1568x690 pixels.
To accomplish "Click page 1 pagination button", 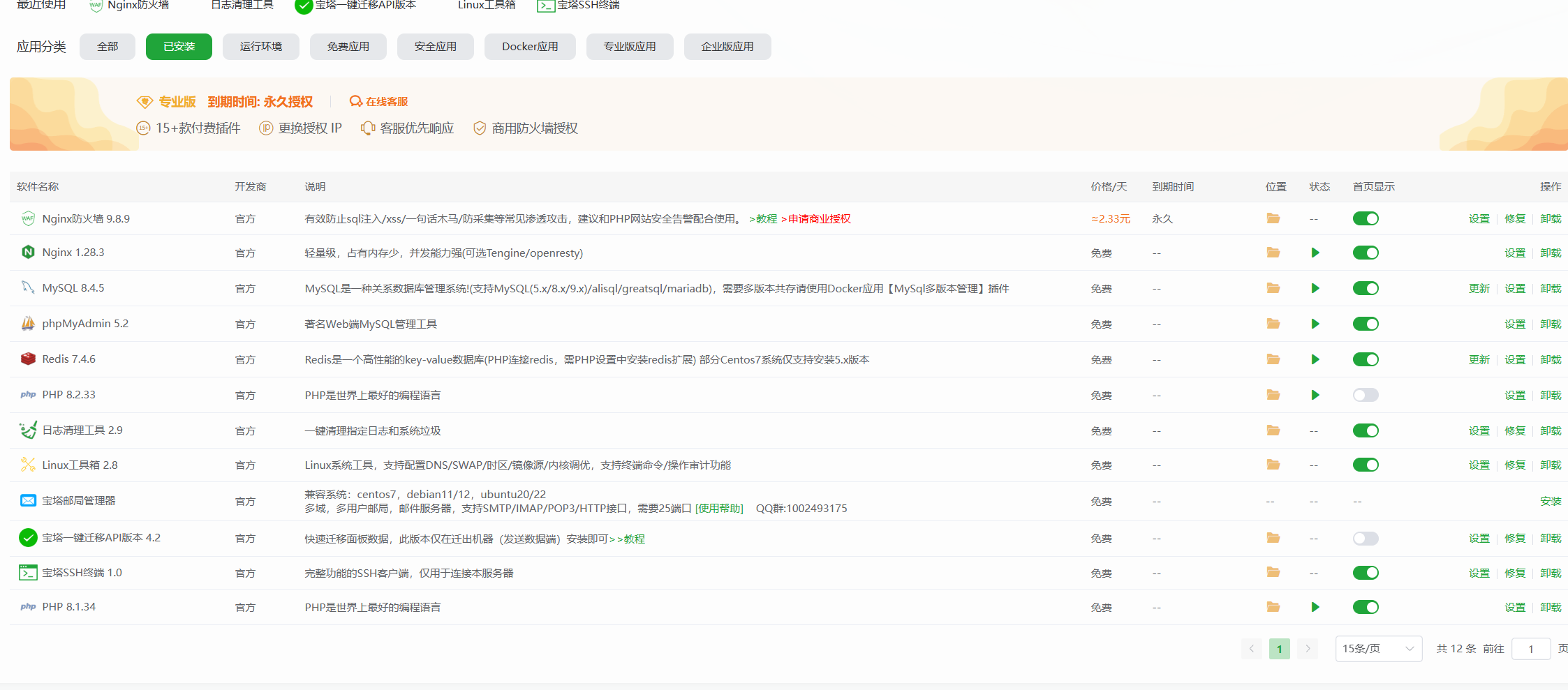I will point(1279,649).
